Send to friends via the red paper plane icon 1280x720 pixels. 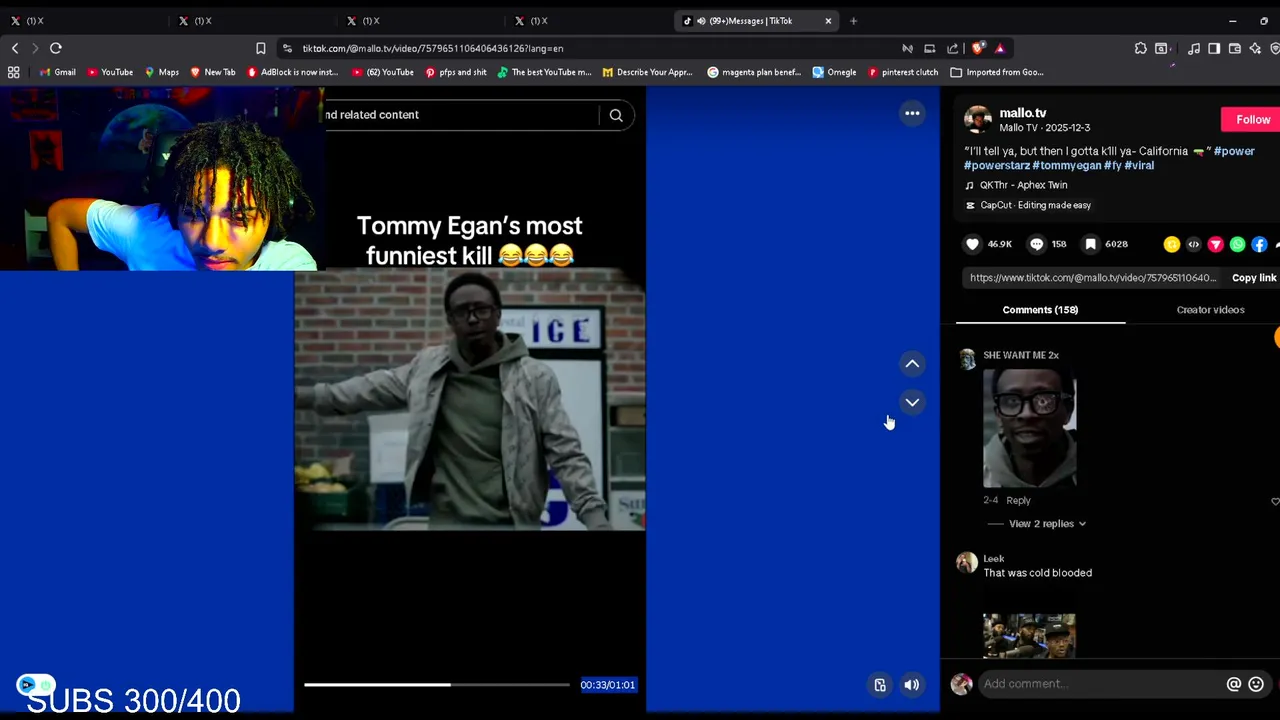(1216, 244)
